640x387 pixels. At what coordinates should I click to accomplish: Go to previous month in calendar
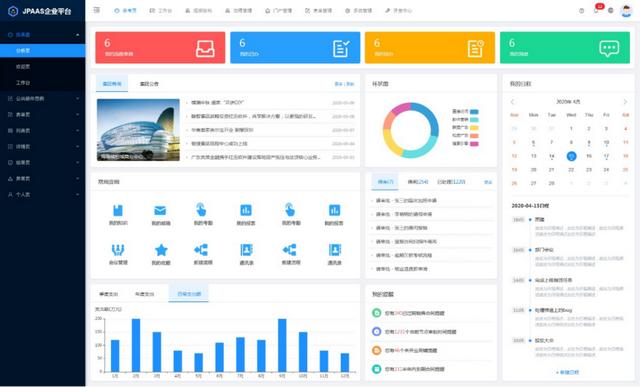513,102
